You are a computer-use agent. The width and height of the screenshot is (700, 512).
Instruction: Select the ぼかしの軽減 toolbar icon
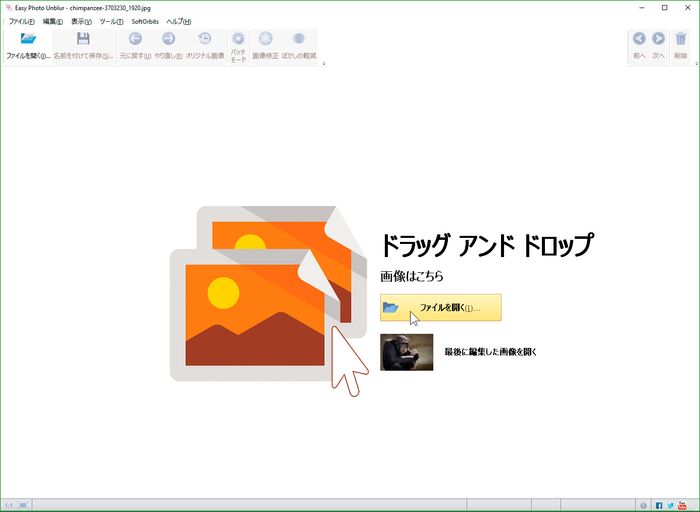298,40
